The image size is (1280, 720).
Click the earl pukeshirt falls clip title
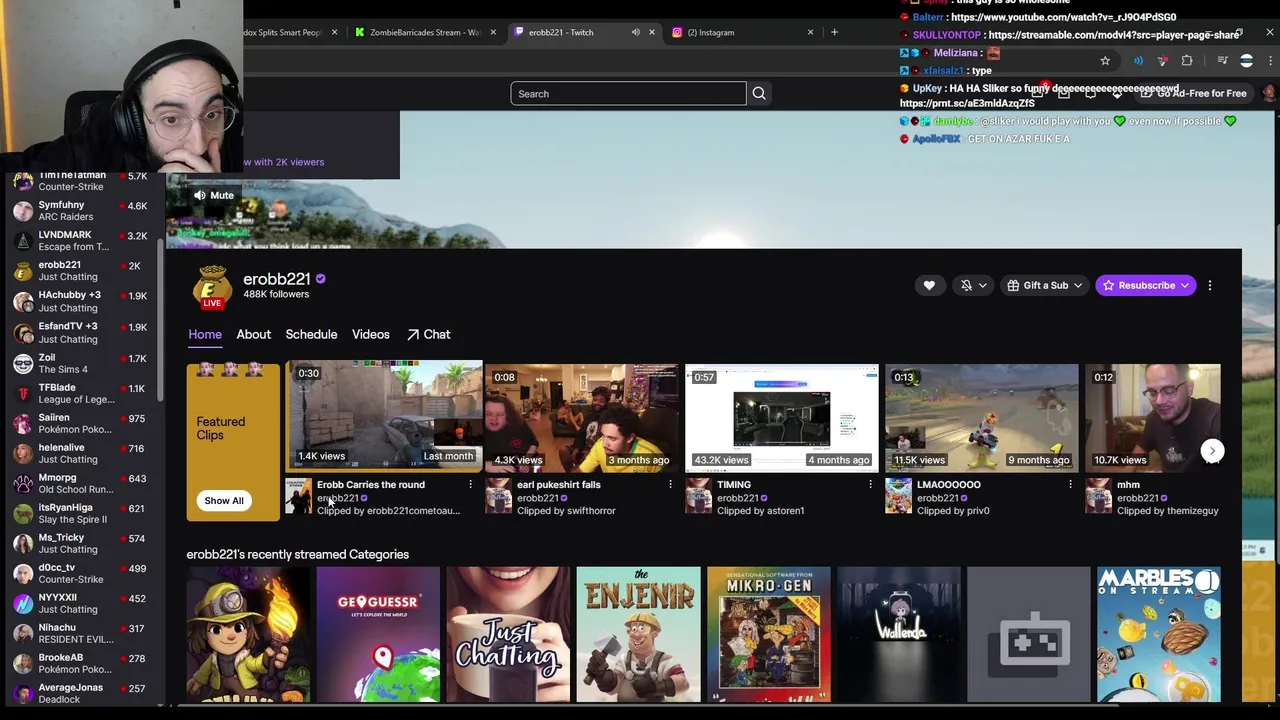(x=559, y=484)
